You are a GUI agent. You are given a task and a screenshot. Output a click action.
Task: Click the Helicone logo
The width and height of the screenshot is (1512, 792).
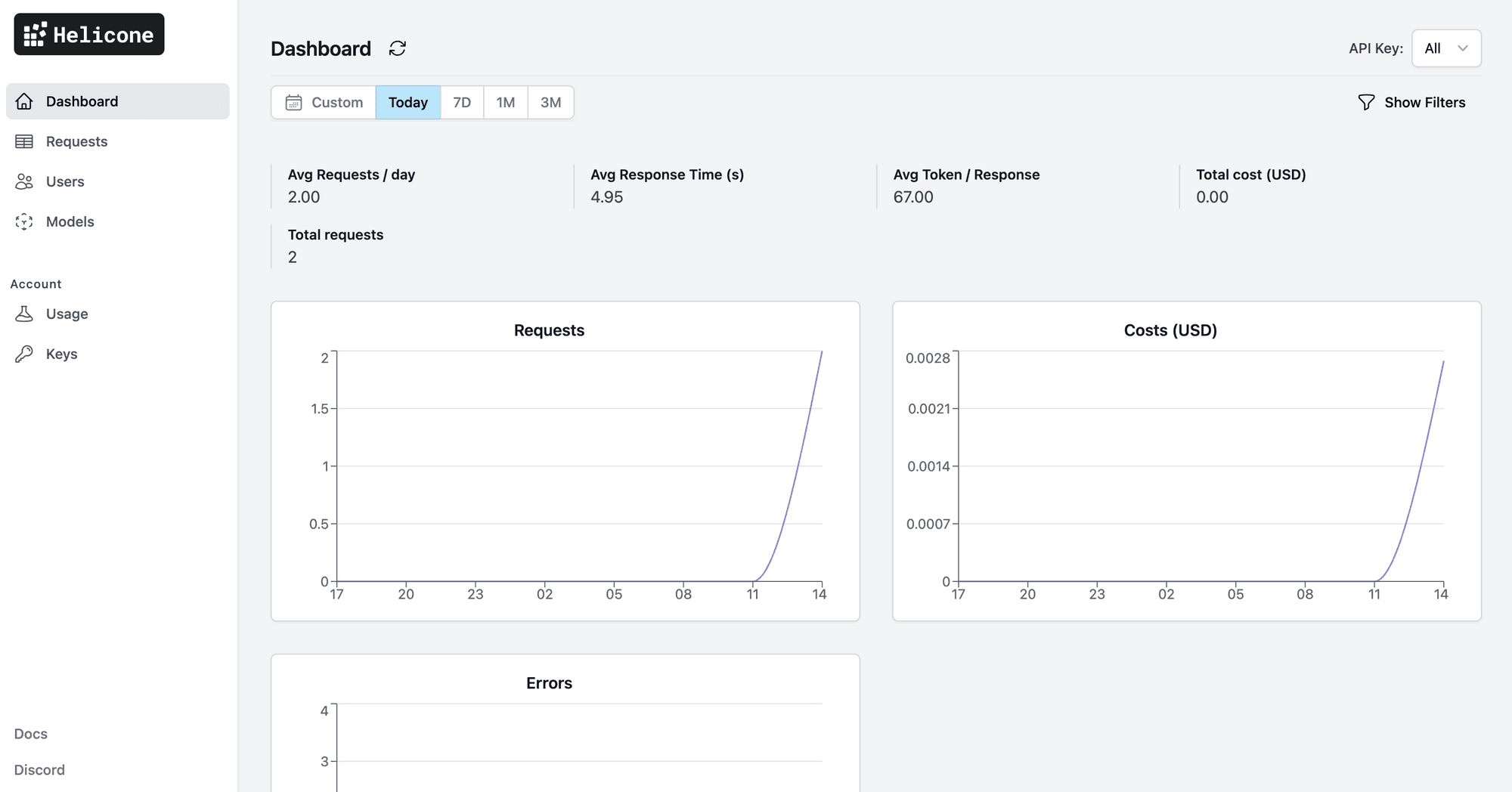coord(88,33)
